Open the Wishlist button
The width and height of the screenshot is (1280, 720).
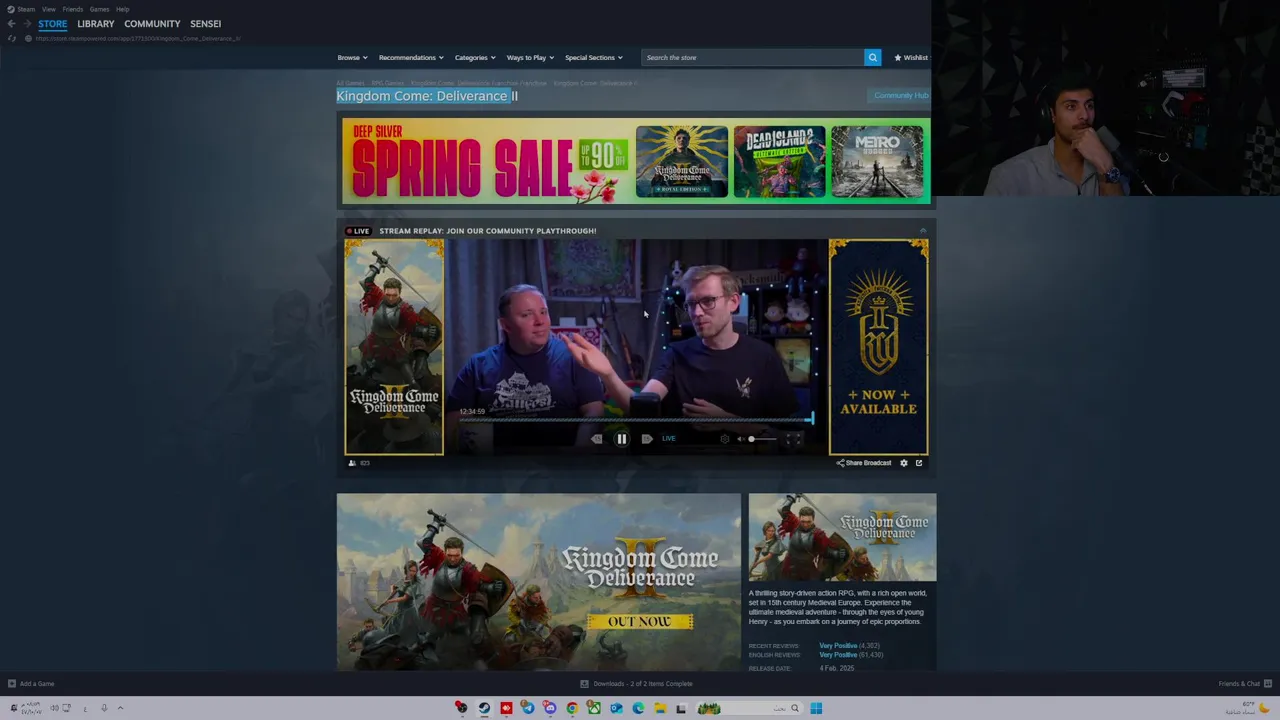pyautogui.click(x=911, y=57)
